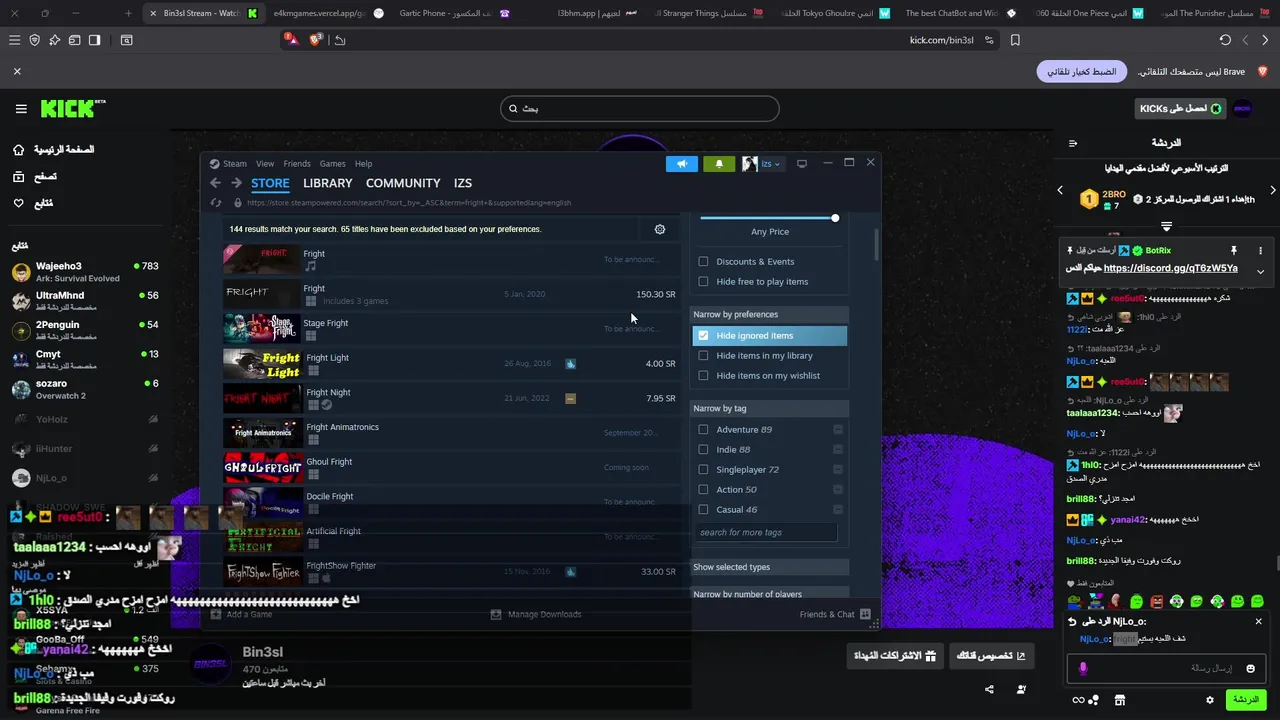Click search for more tags field

coord(765,532)
